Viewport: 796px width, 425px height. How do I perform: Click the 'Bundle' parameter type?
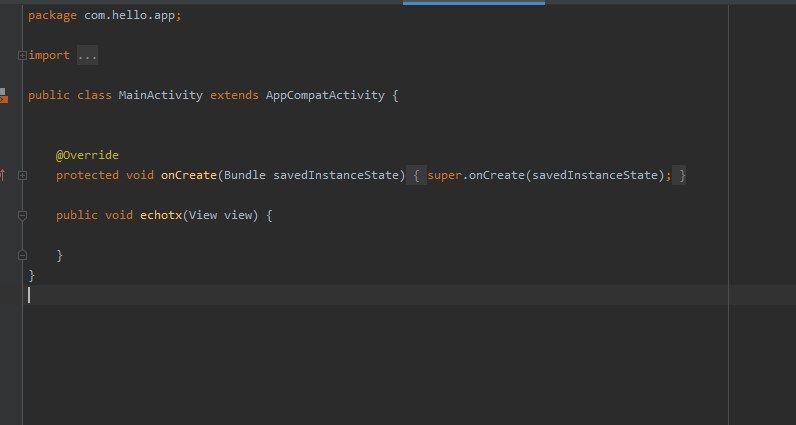[245, 175]
